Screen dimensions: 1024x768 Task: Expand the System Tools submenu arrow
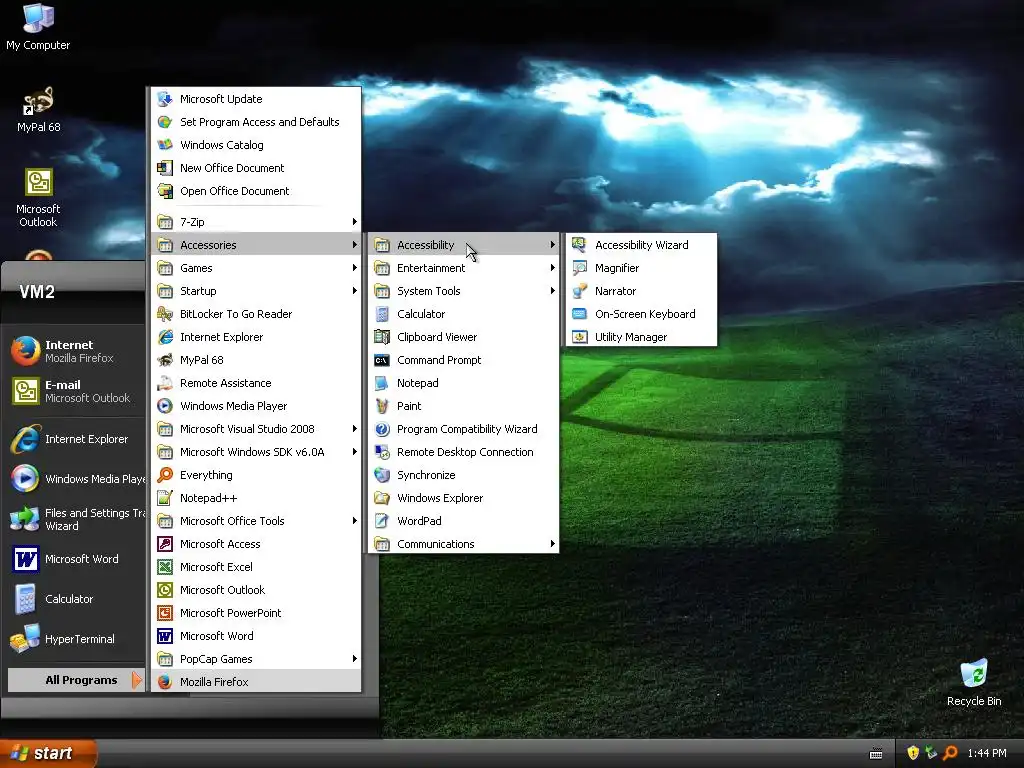coord(552,291)
